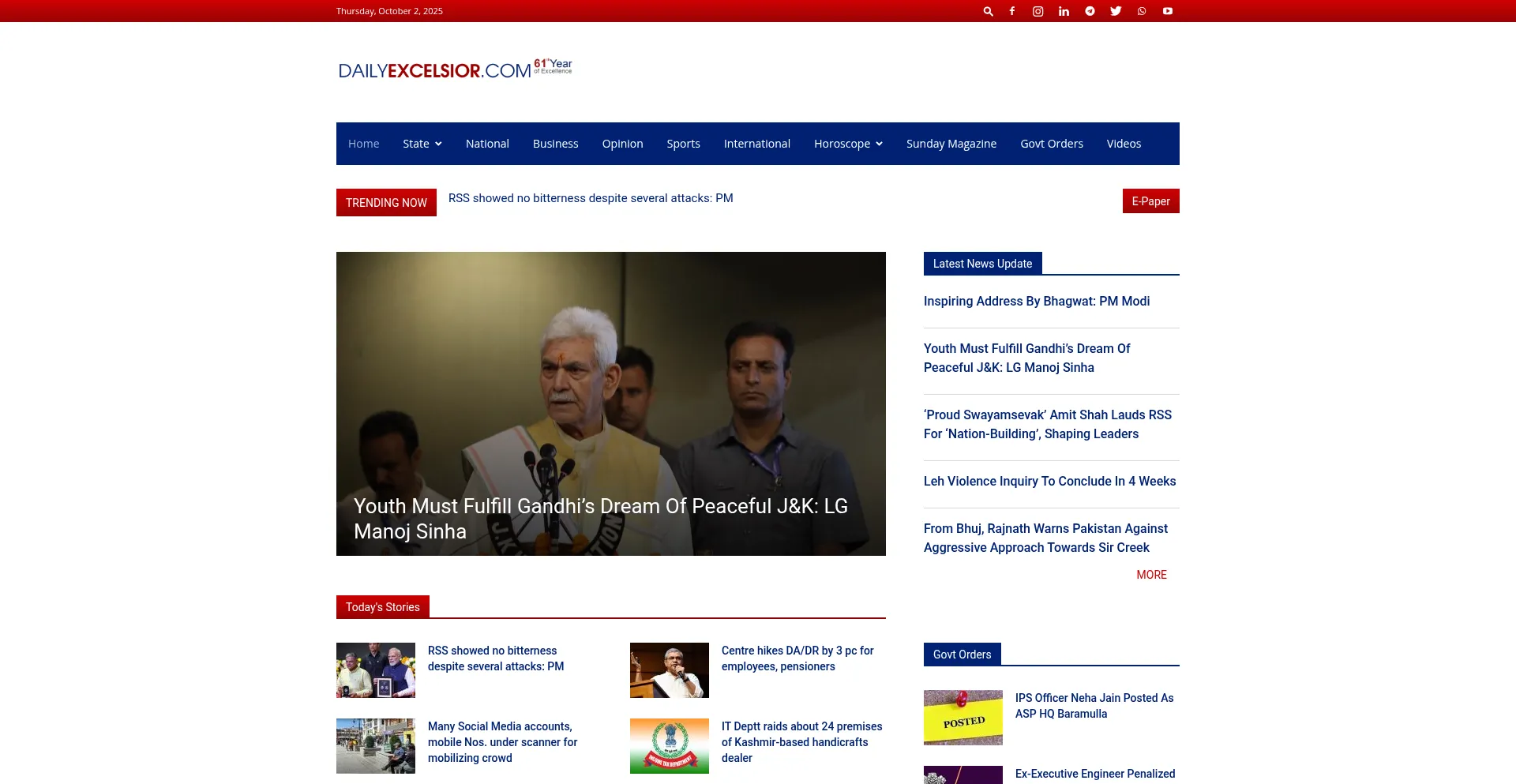Screen dimensions: 1516x784
Task: Click the red MORE link
Action: 1151,575
